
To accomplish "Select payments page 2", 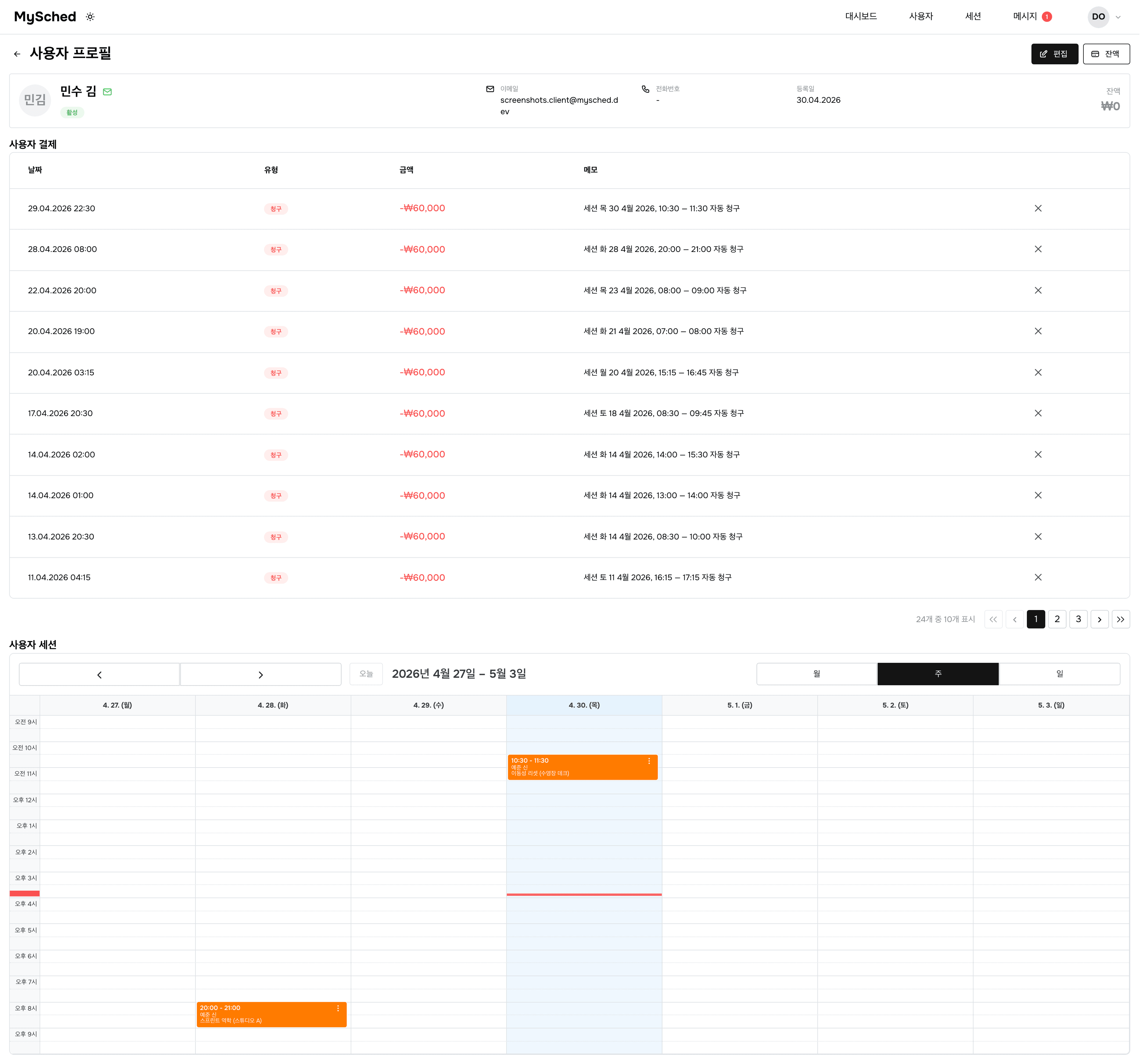I will (1057, 620).
